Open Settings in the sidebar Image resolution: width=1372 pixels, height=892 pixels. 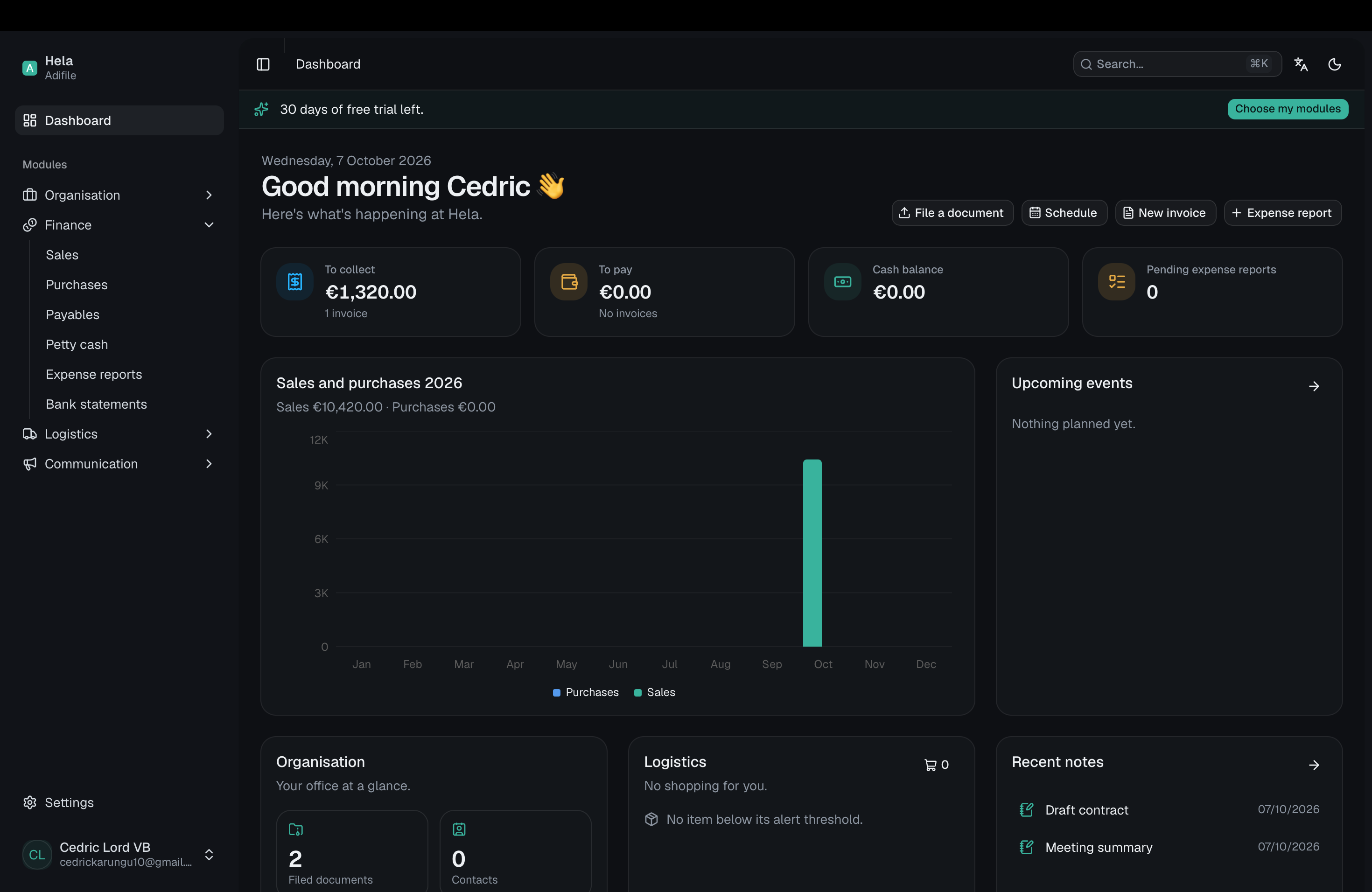(119, 803)
